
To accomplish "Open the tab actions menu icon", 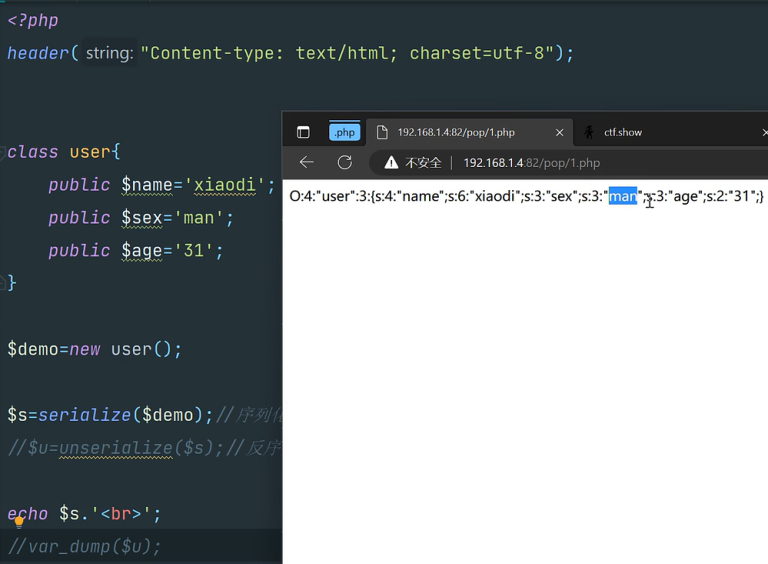I will pyautogui.click(x=303, y=132).
